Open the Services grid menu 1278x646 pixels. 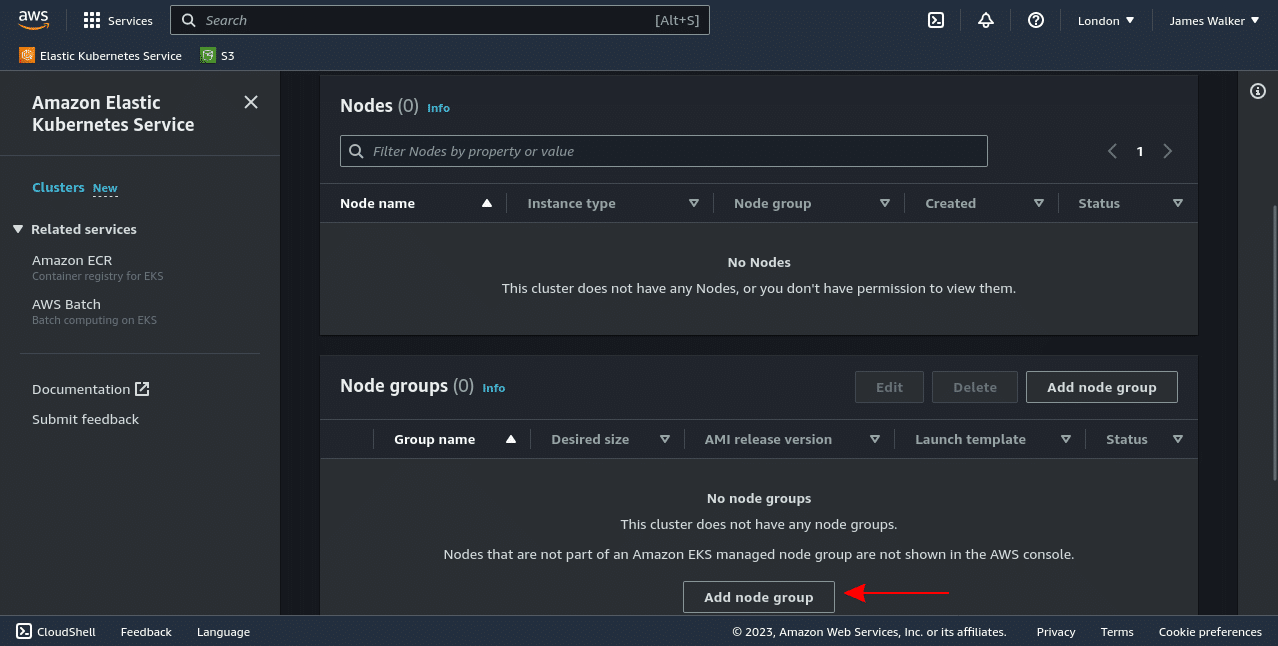click(118, 20)
